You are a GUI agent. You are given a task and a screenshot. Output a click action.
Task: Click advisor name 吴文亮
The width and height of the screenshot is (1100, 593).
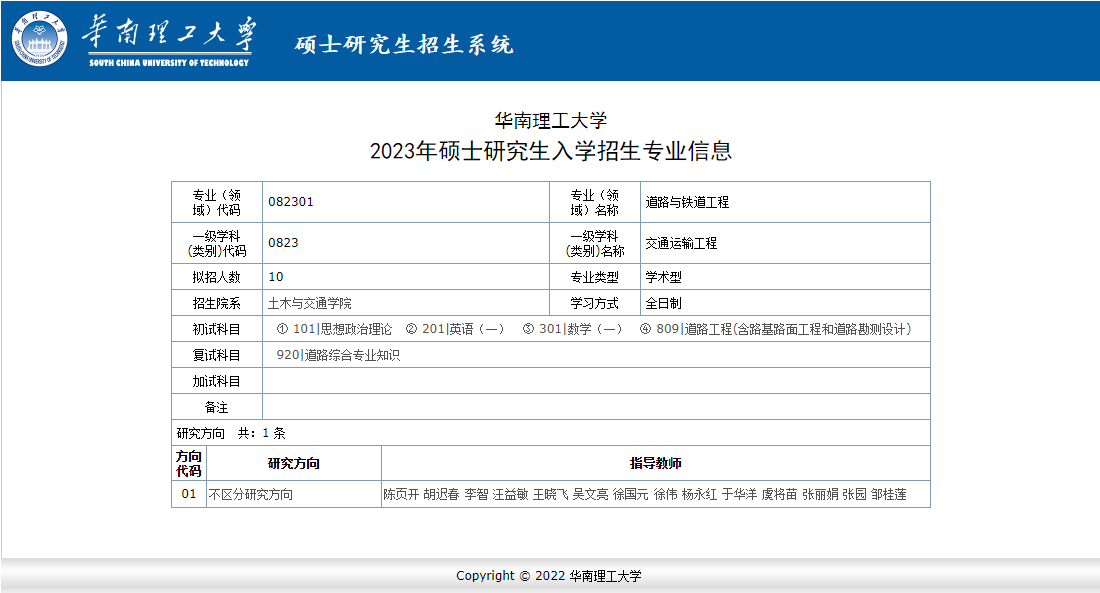coord(591,494)
